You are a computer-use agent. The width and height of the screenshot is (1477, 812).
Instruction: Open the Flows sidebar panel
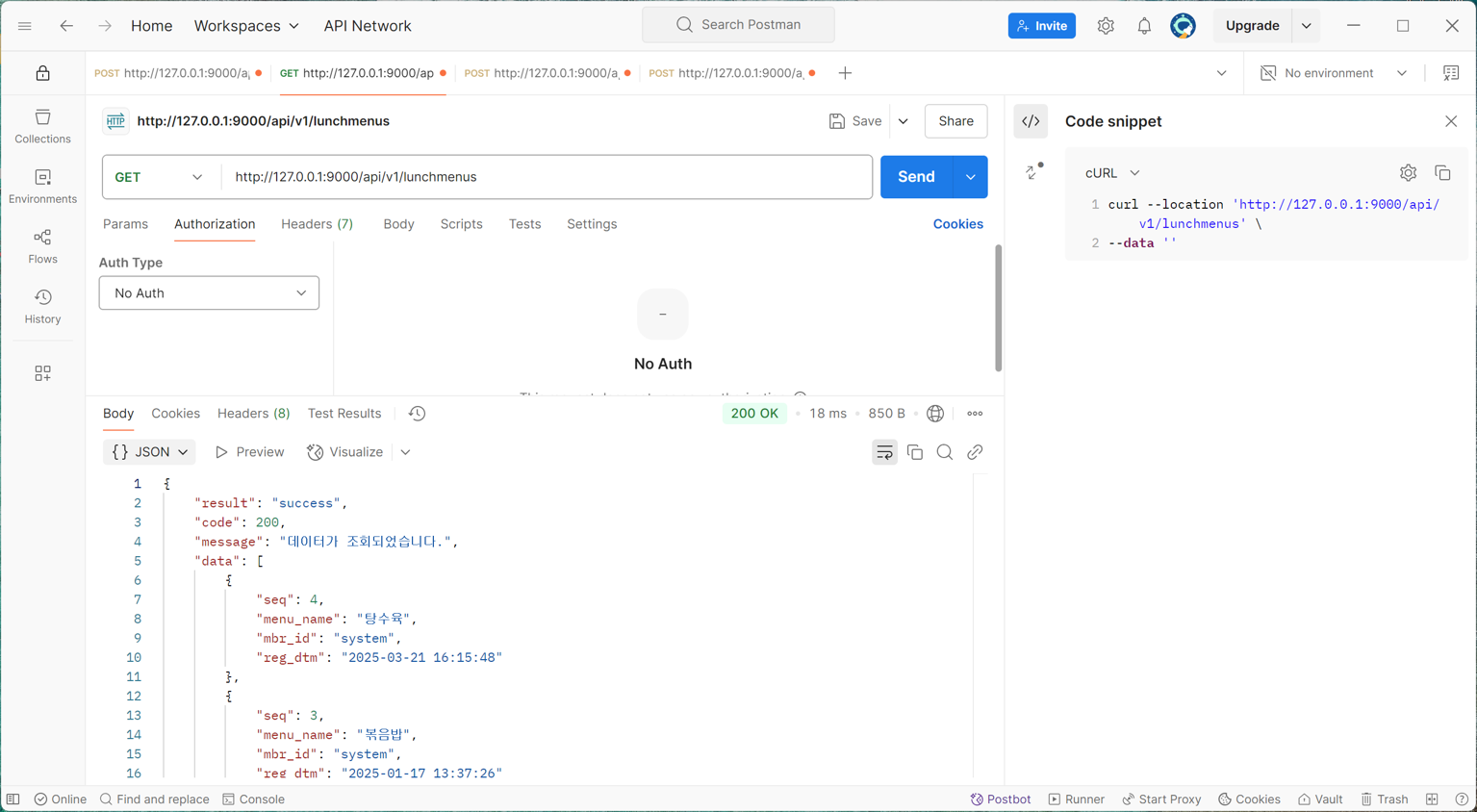point(43,246)
